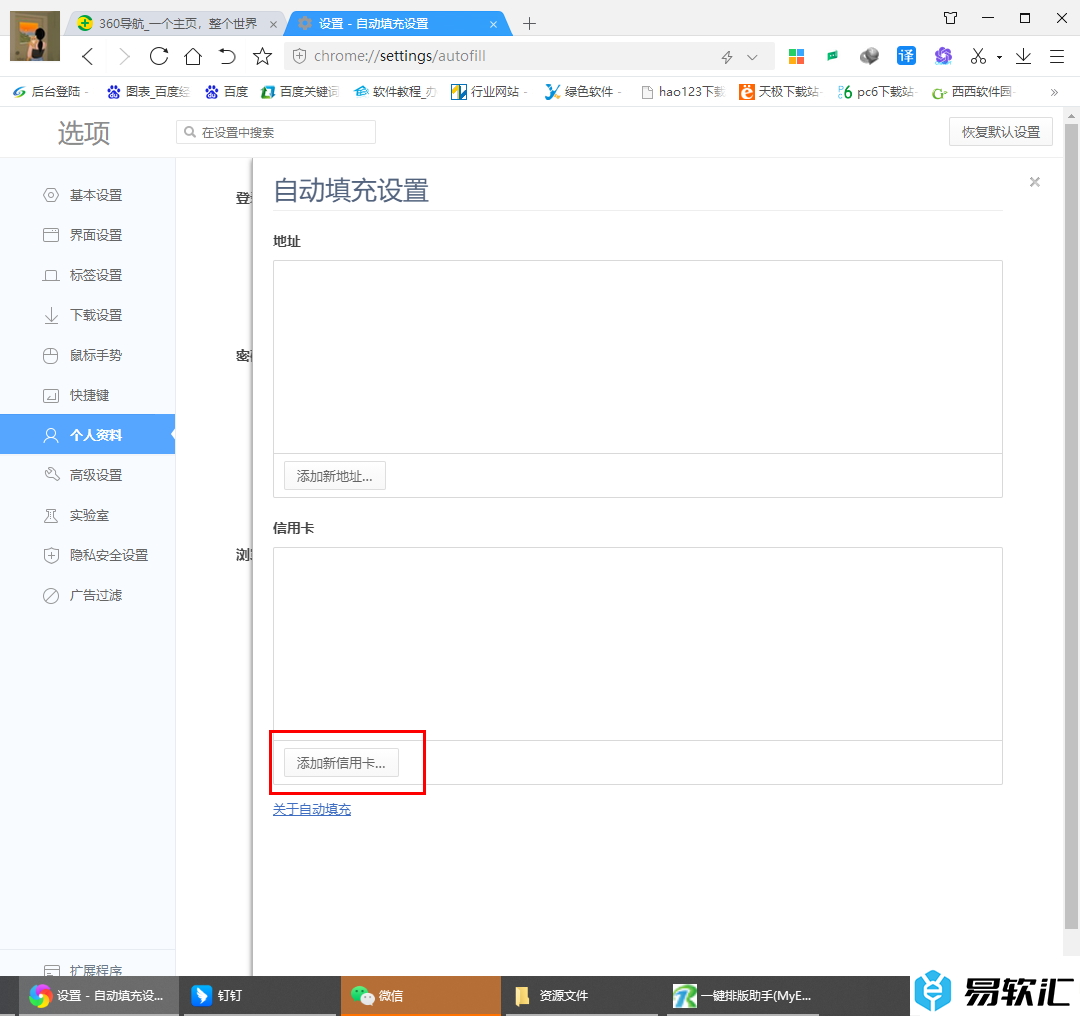This screenshot has height=1016, width=1080.
Task: Open the 关于自动填充 link
Action: pyautogui.click(x=312, y=809)
